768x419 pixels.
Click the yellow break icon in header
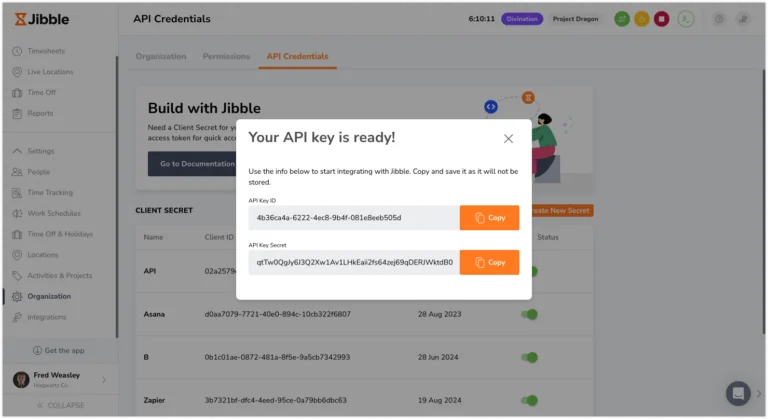tap(641, 18)
